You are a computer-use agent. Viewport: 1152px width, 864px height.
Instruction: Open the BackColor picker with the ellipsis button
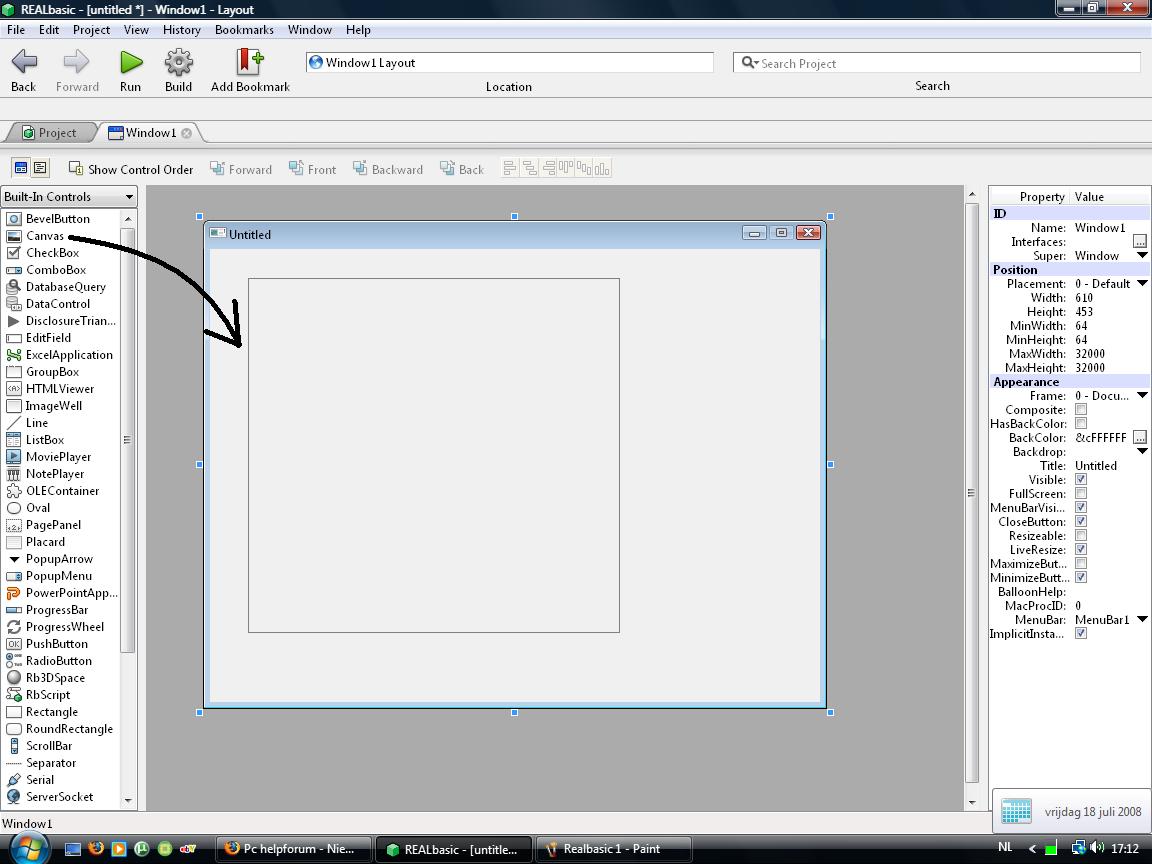[x=1142, y=437]
